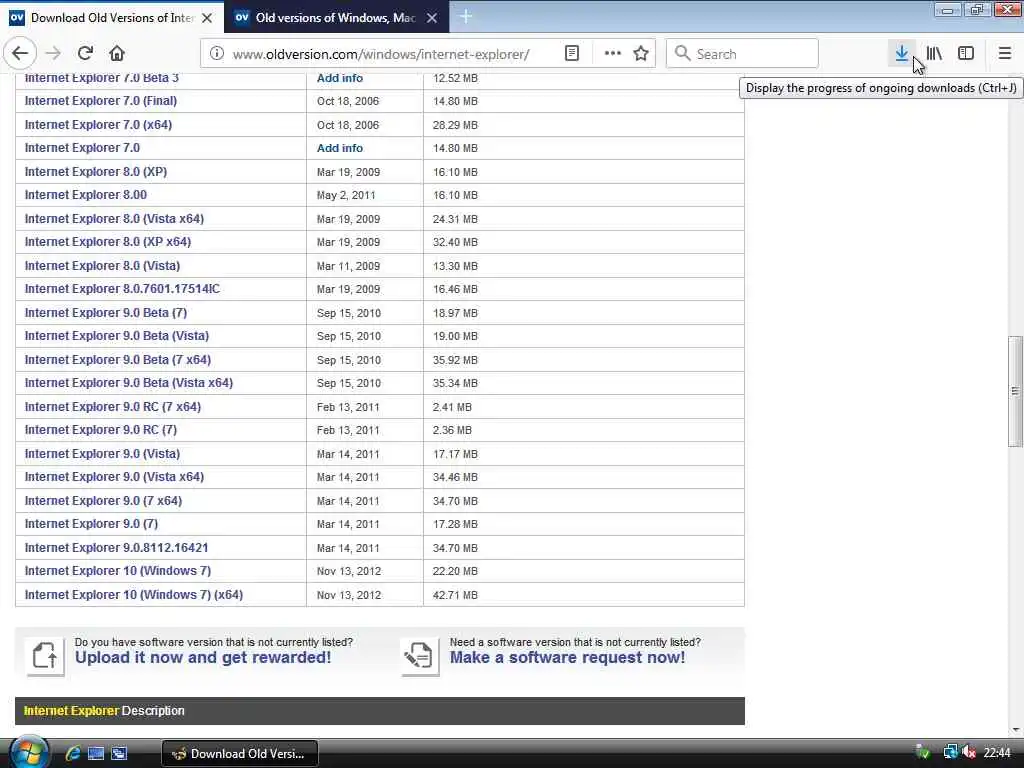Open Internet Explorer 9.0 Beta (Vista x64) link
This screenshot has height=768, width=1024.
[x=129, y=383]
